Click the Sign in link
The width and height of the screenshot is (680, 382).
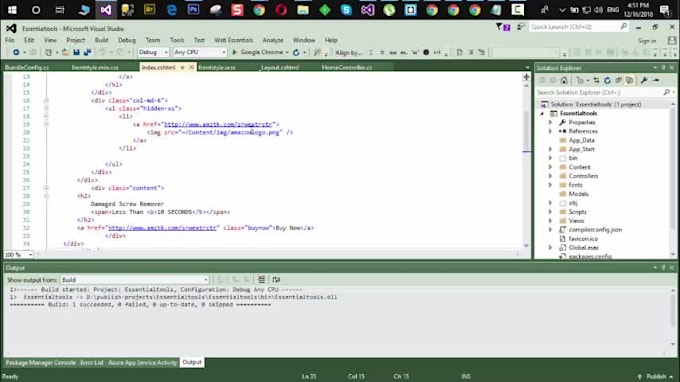(647, 41)
